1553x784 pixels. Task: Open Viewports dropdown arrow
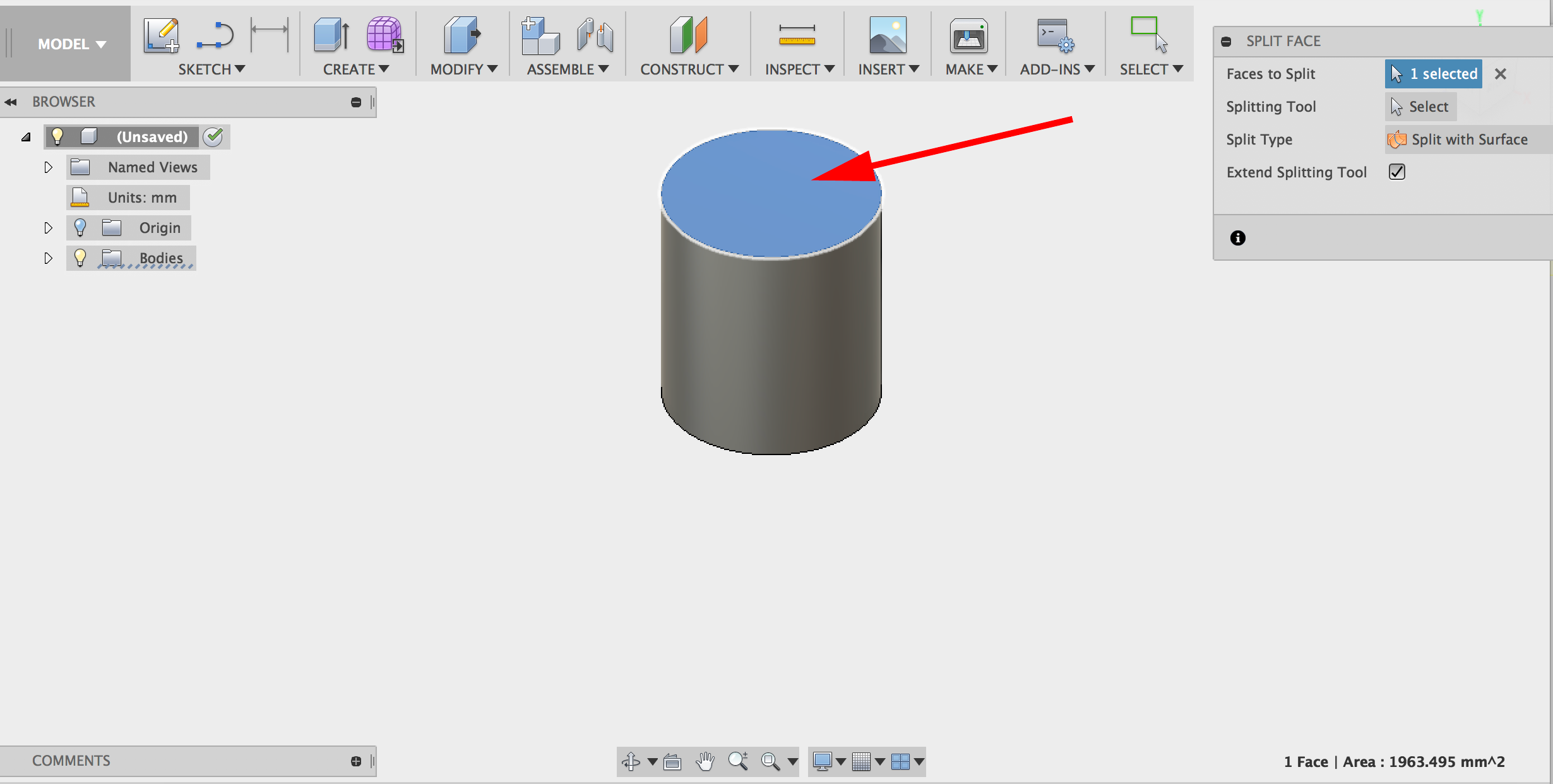click(x=919, y=762)
